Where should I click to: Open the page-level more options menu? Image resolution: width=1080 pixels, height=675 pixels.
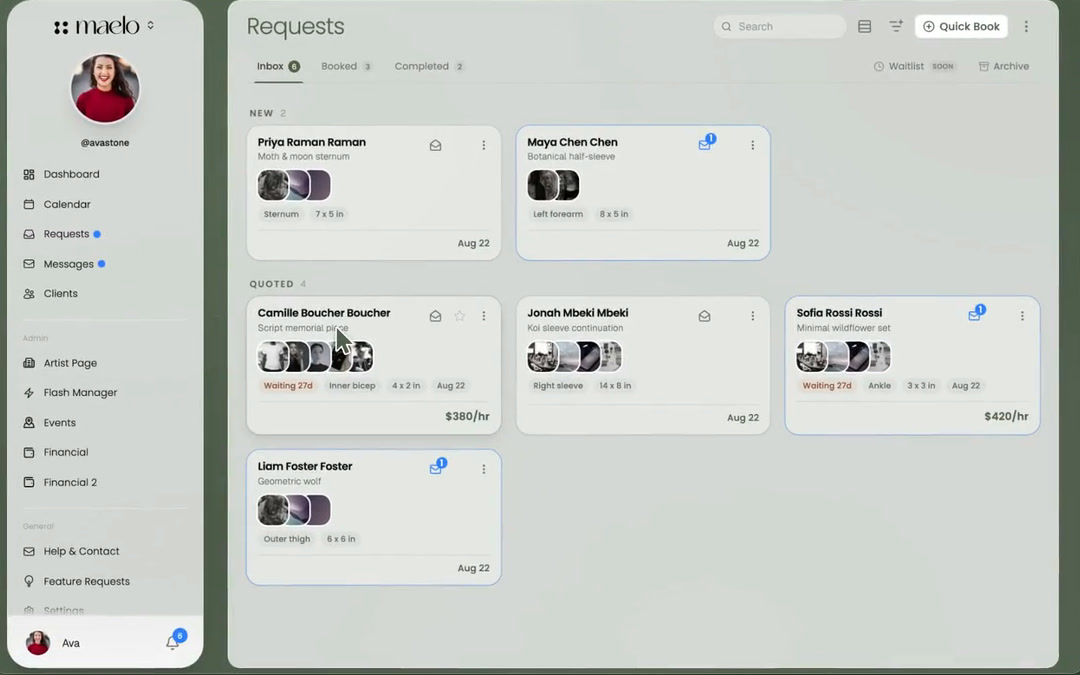click(x=1026, y=26)
